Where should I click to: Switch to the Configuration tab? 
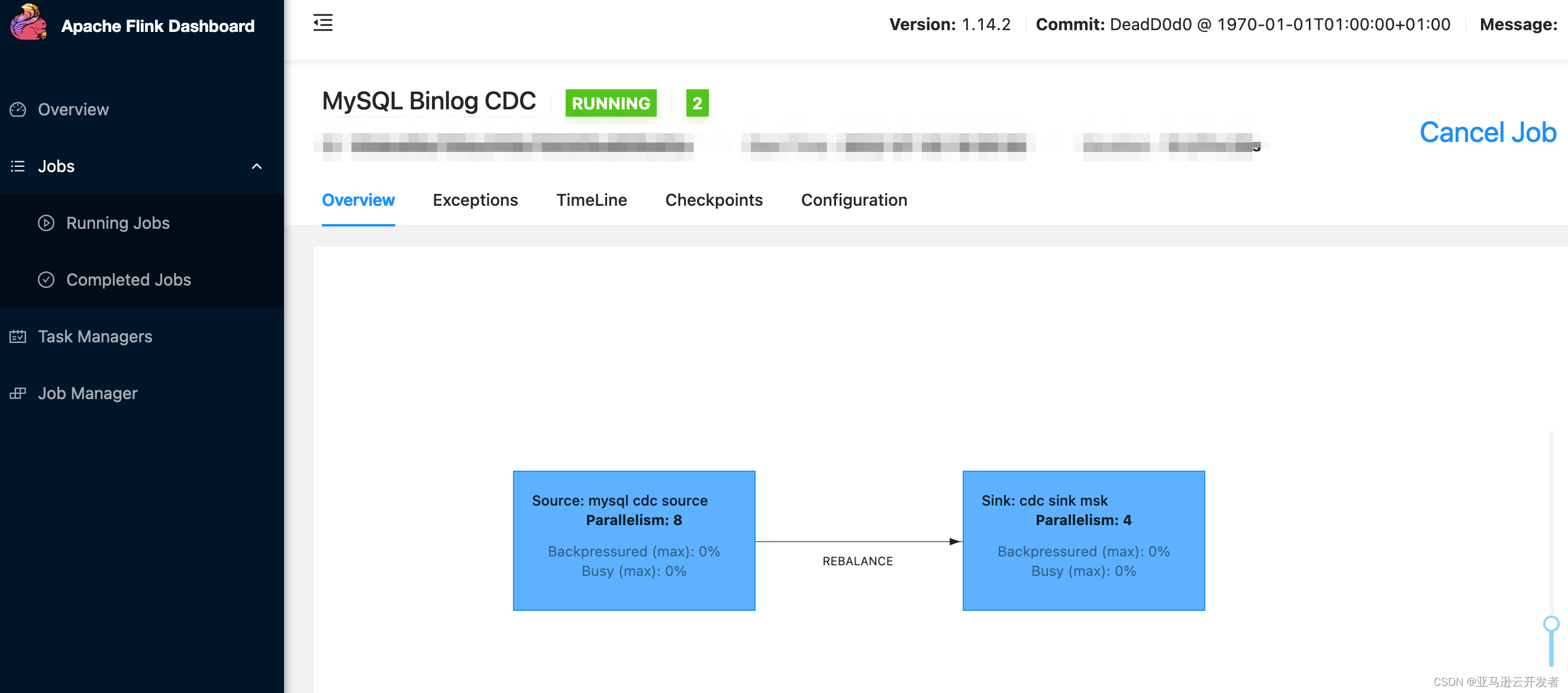[x=854, y=200]
